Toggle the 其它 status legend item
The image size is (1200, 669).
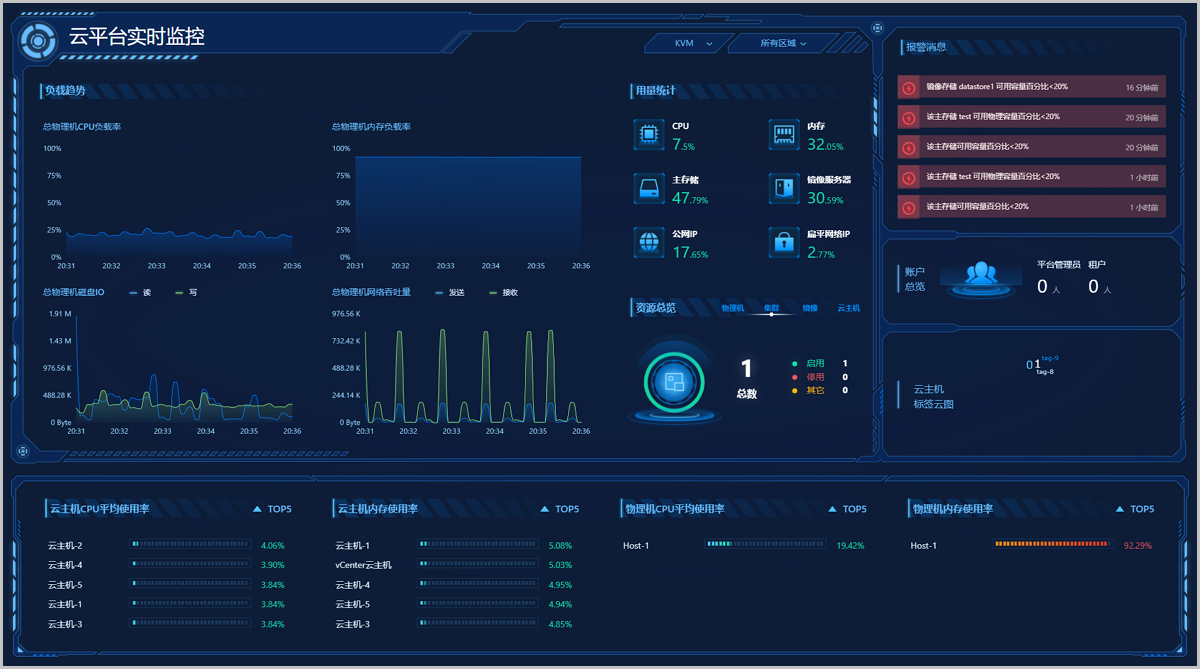(x=809, y=390)
